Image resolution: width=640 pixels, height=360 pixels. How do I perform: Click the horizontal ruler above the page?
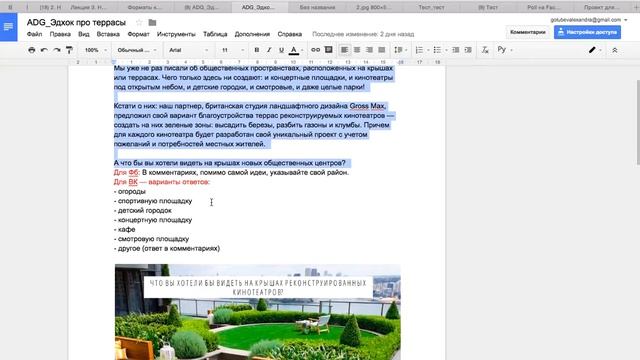coord(257,62)
